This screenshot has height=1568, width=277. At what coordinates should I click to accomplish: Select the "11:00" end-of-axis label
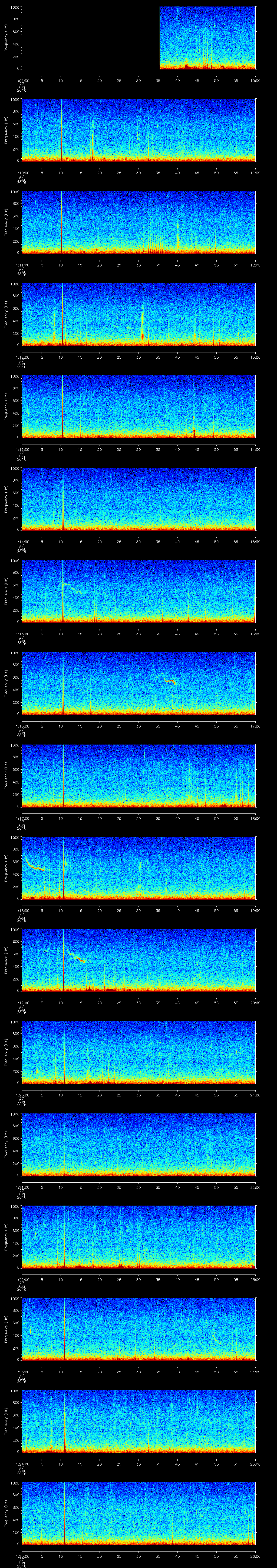click(255, 173)
